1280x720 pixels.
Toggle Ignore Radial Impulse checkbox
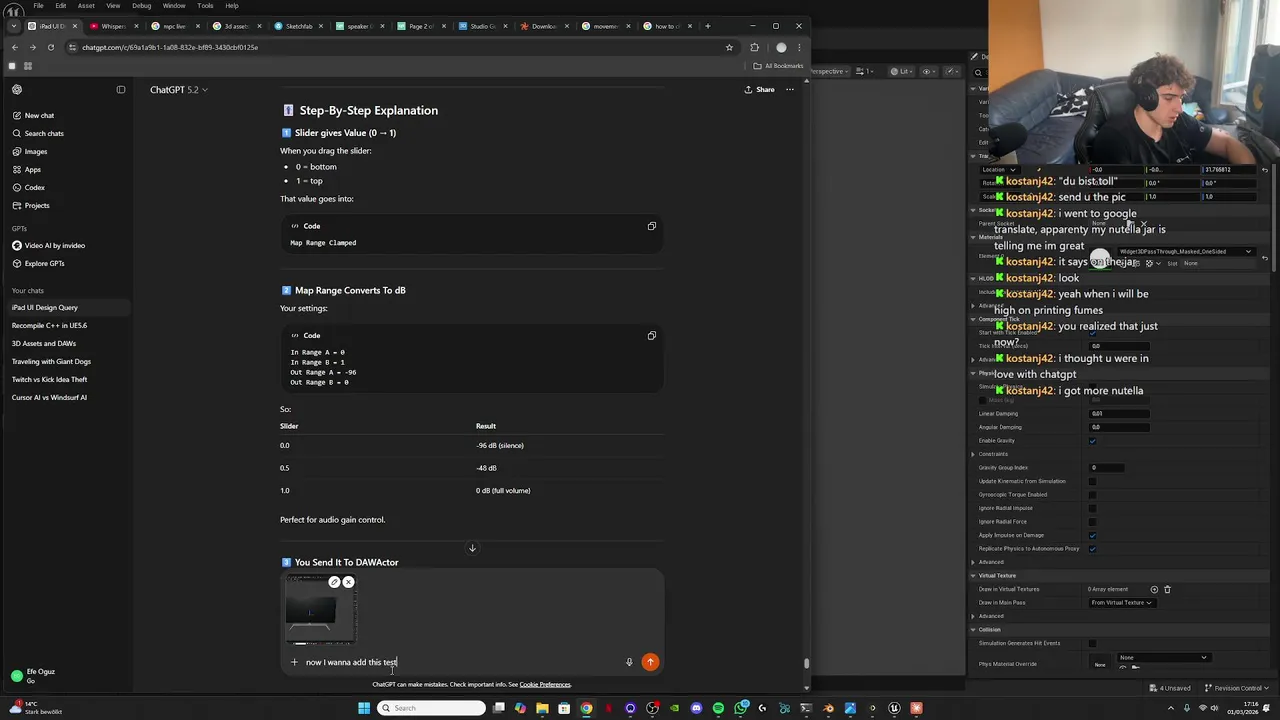click(1092, 508)
